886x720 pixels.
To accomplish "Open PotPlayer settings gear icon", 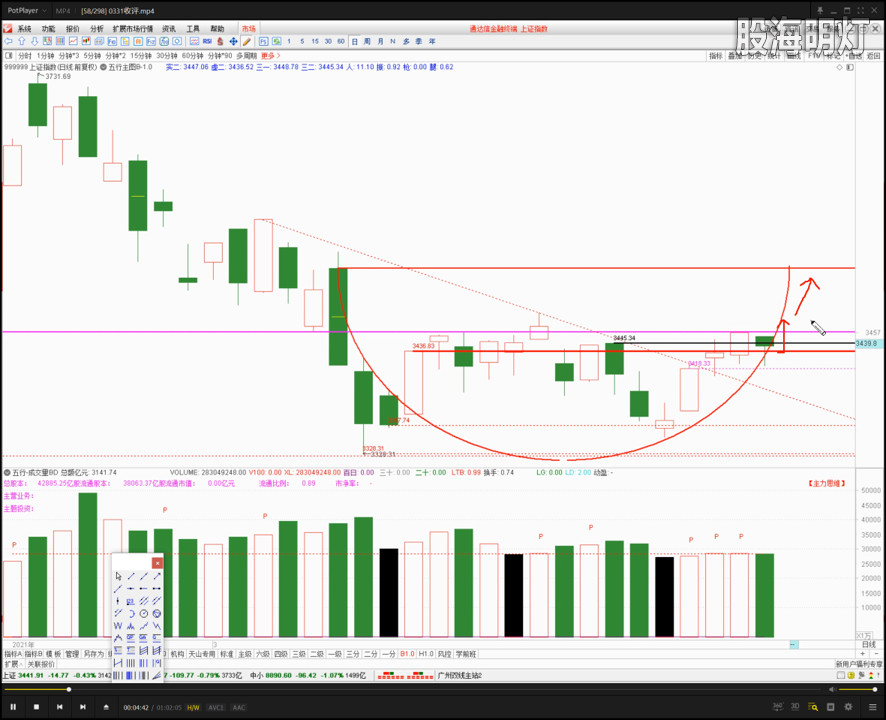I will [848, 707].
